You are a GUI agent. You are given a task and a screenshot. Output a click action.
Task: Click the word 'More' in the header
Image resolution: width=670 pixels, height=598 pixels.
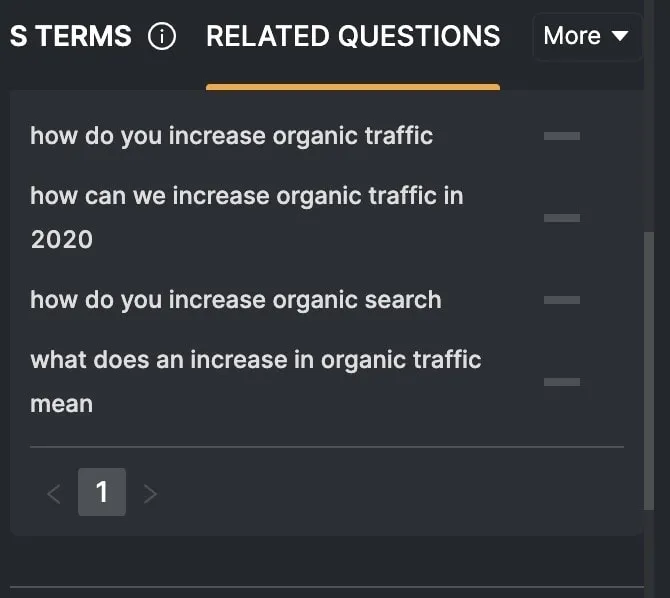[572, 37]
